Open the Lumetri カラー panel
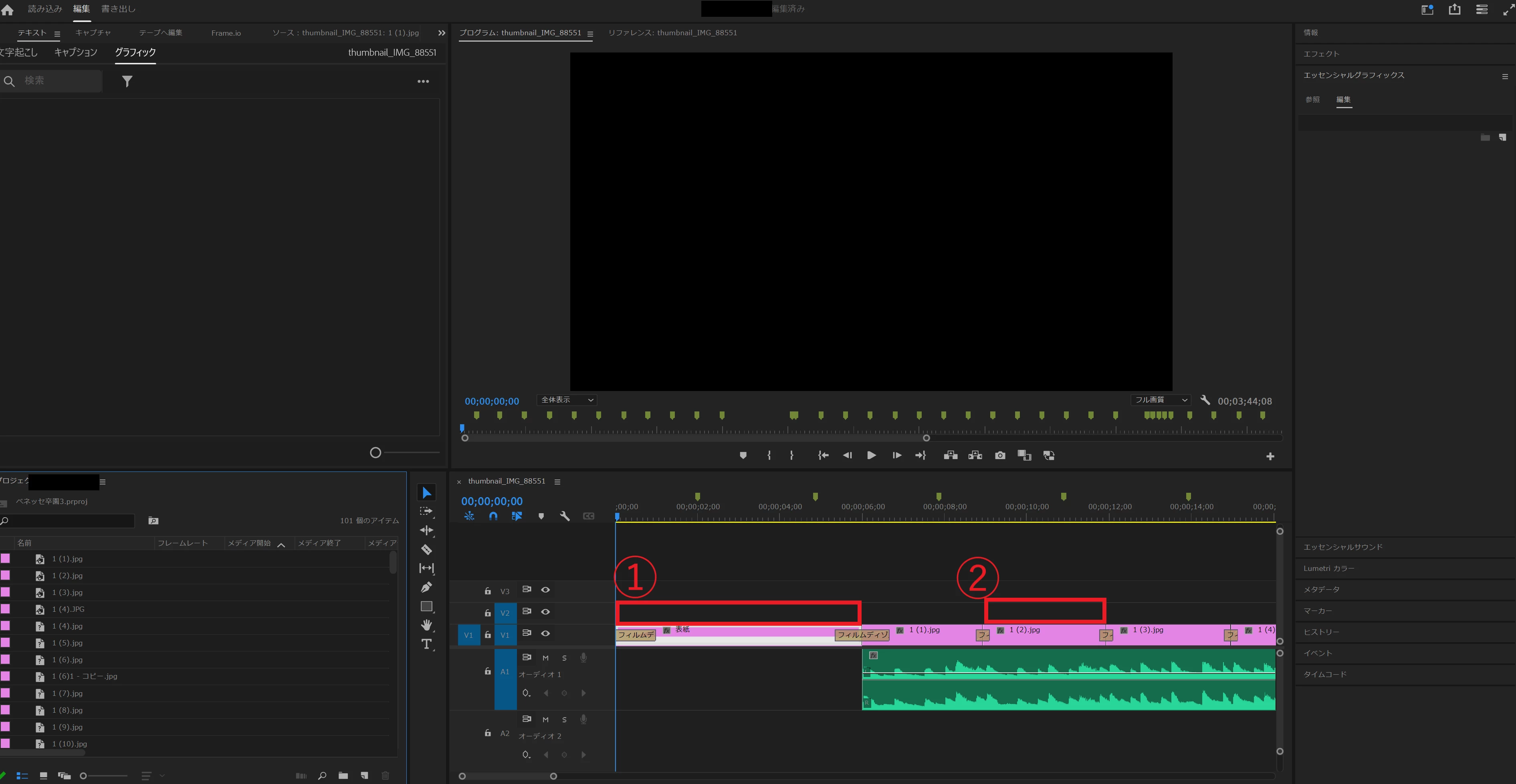1516x784 pixels. pos(1328,568)
